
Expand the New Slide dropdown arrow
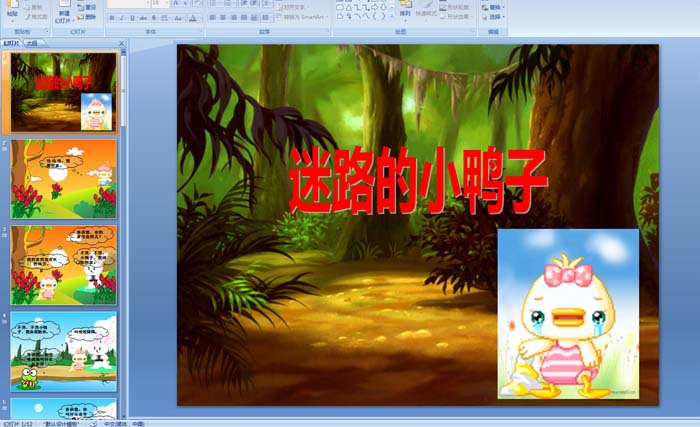pyautogui.click(x=73, y=21)
